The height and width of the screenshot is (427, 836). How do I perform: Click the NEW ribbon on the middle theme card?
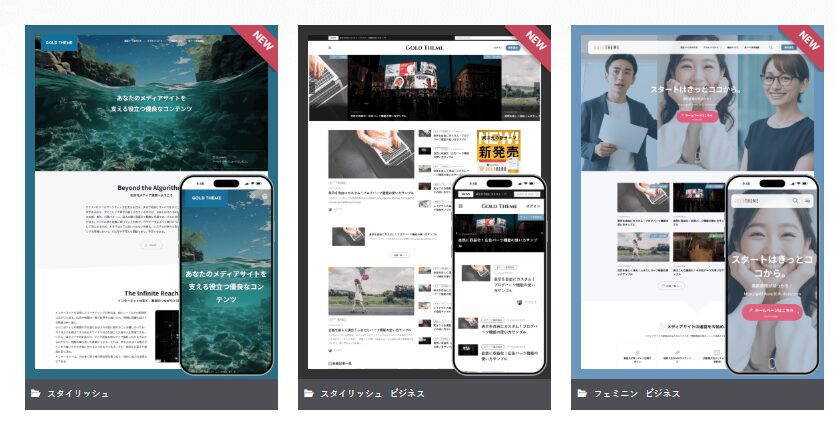535,41
